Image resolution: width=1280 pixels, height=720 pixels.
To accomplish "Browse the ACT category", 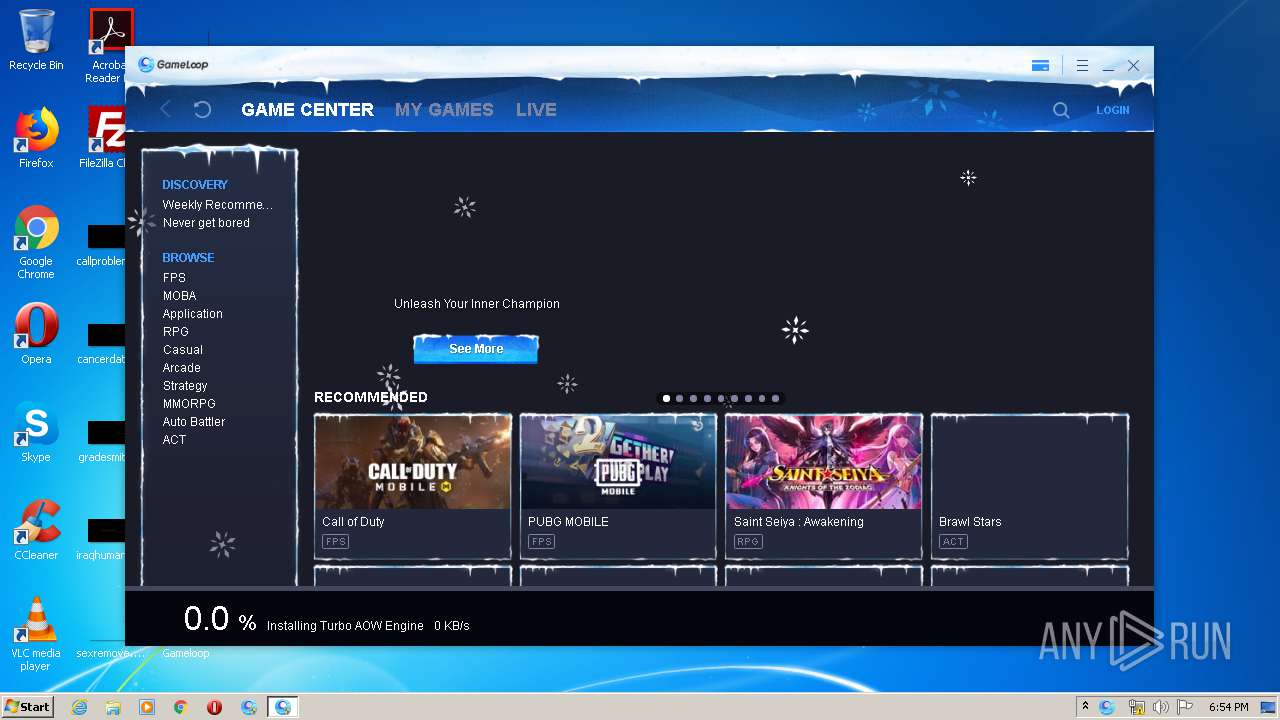I will (x=174, y=440).
